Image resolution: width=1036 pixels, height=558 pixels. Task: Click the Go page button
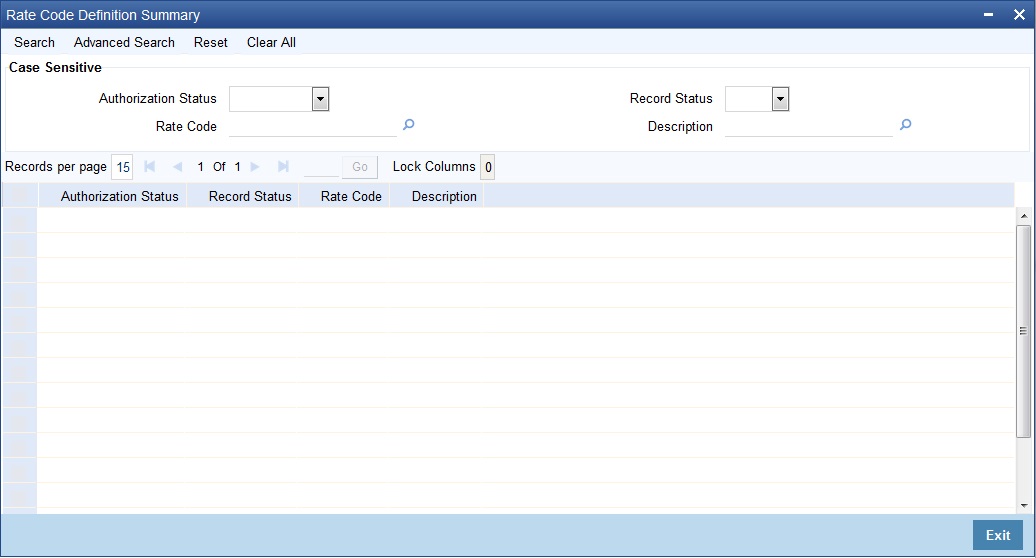[360, 167]
